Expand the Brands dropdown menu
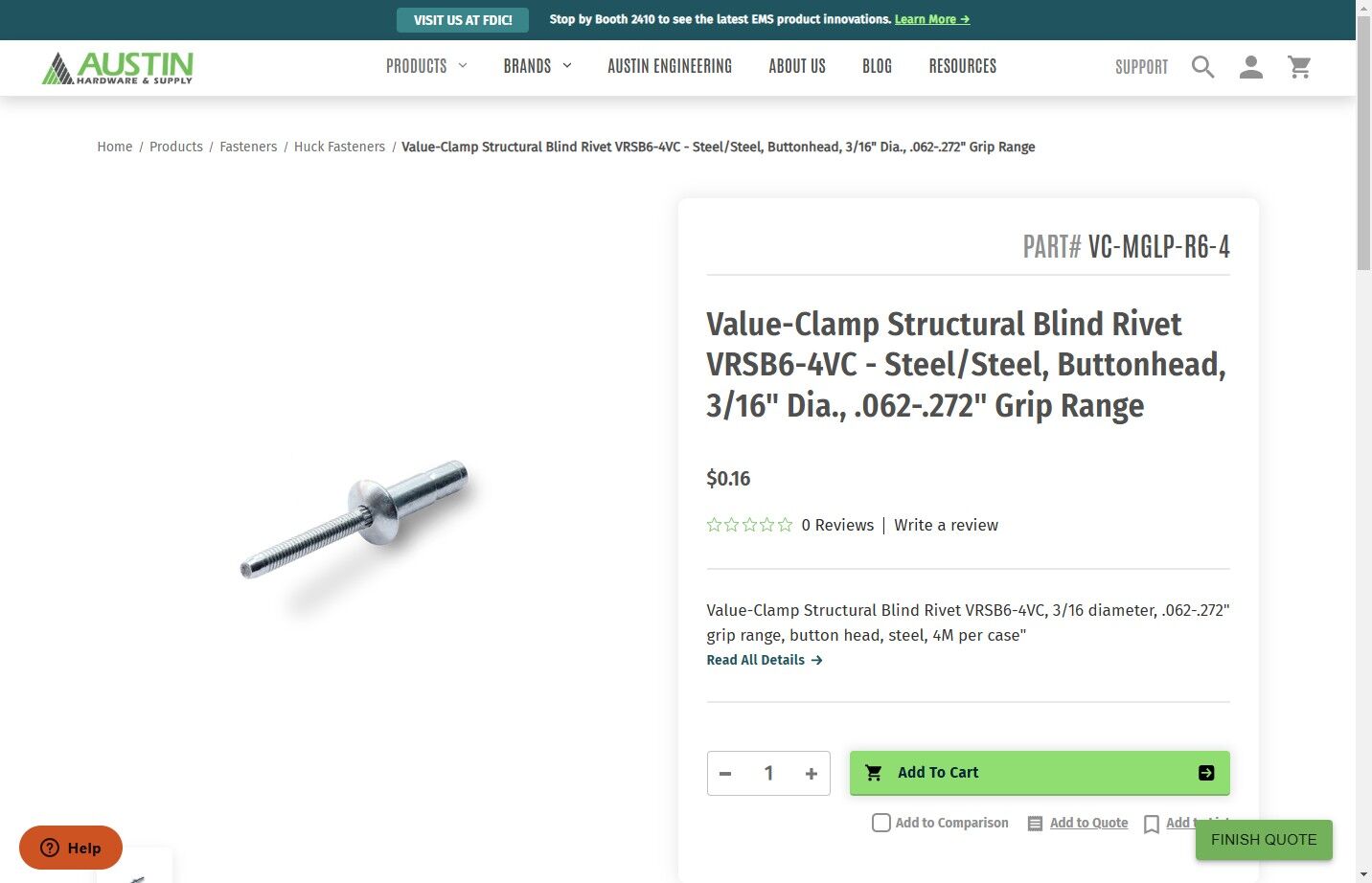The width and height of the screenshot is (1372, 883). (537, 66)
